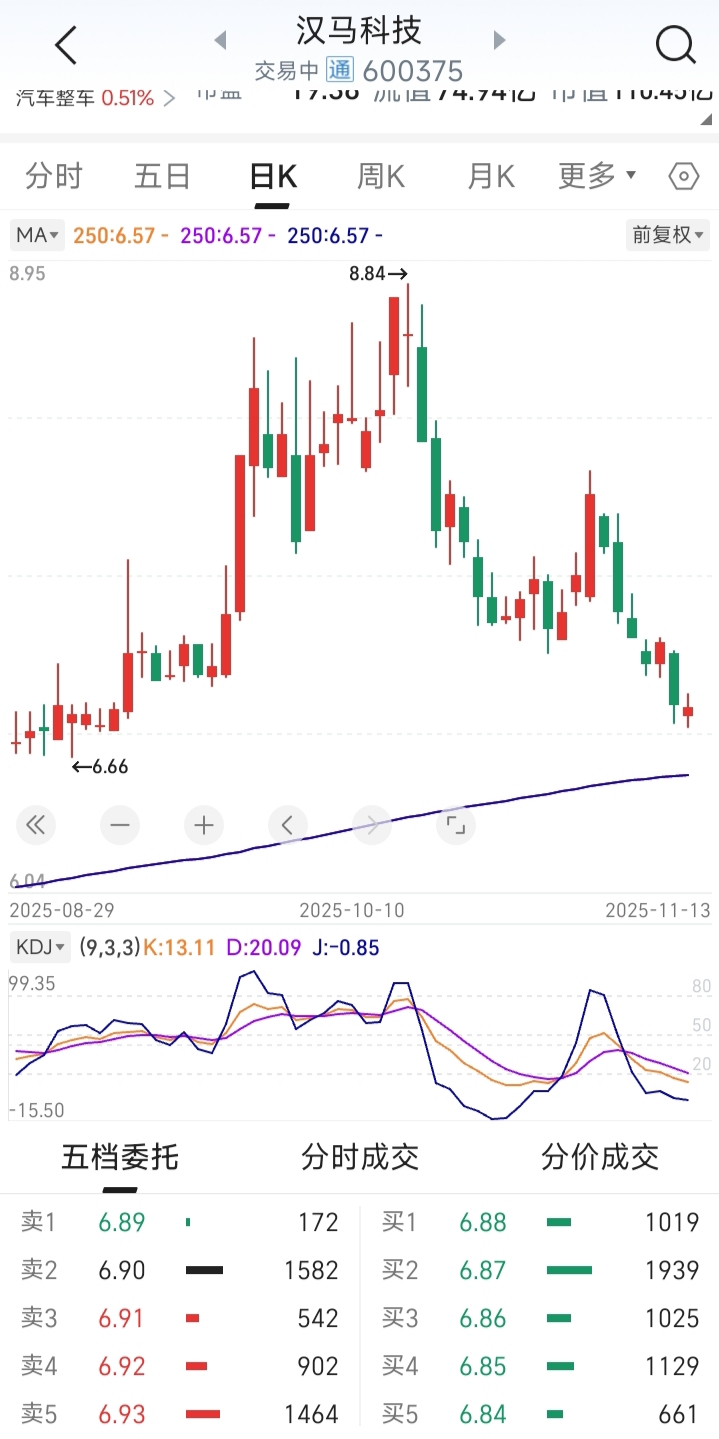Select the 日K tab
Viewport: 719px width, 1439px height.
tap(273, 176)
